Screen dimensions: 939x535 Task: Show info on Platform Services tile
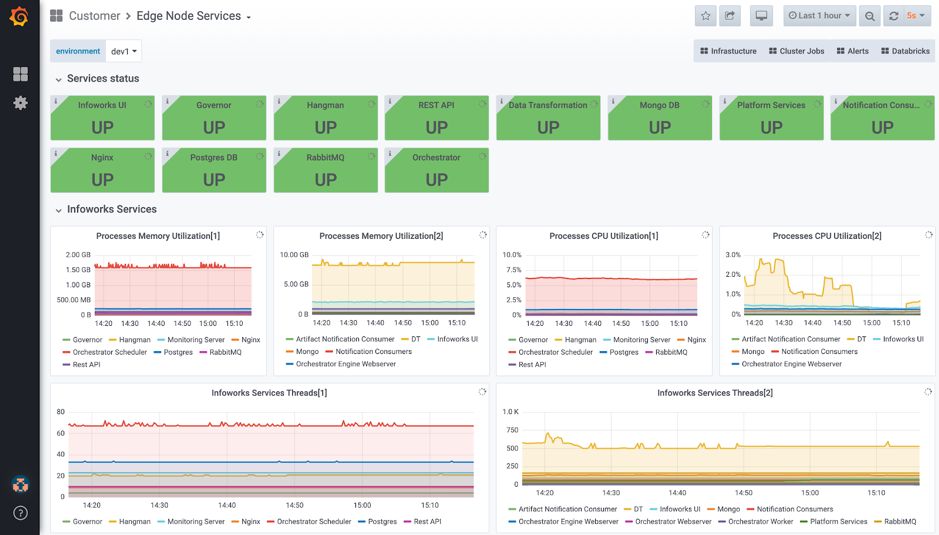coord(724,101)
